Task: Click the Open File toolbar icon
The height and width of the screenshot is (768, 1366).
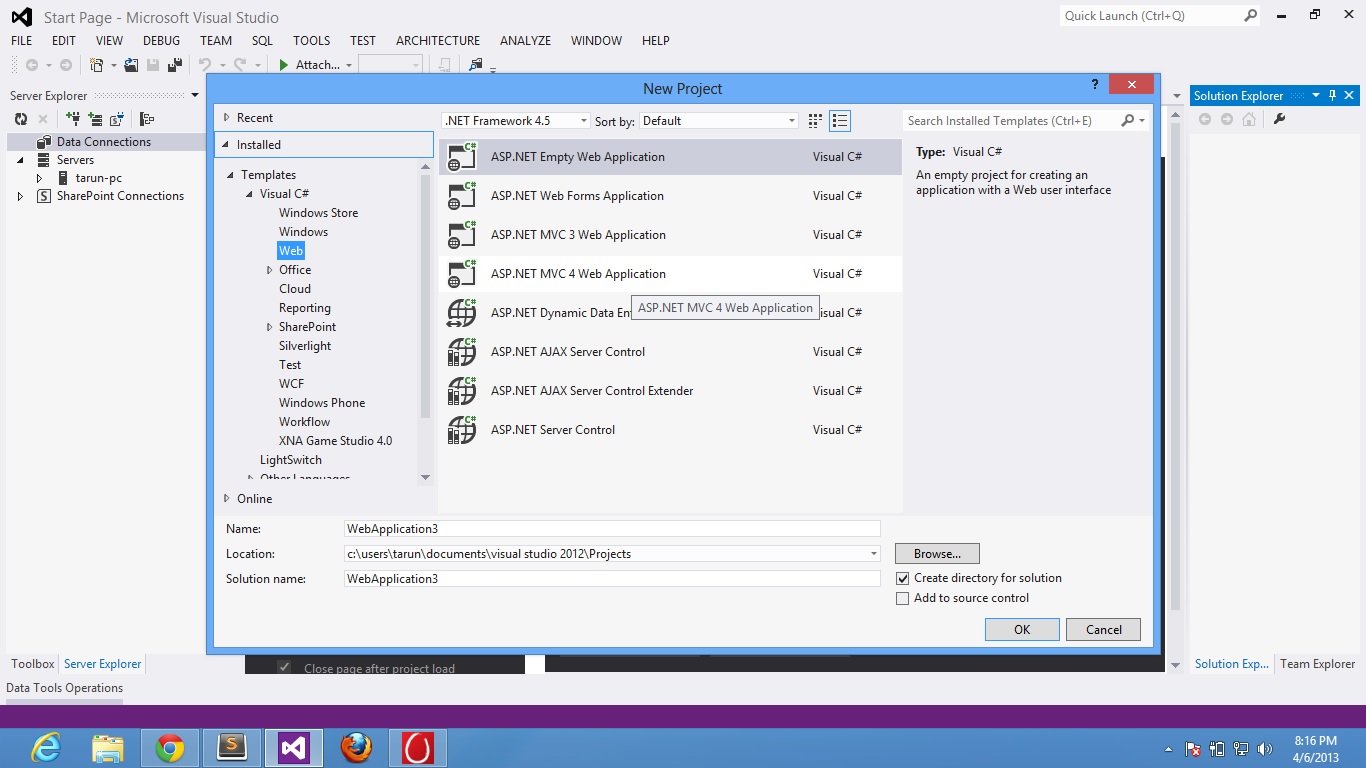Action: 131,65
